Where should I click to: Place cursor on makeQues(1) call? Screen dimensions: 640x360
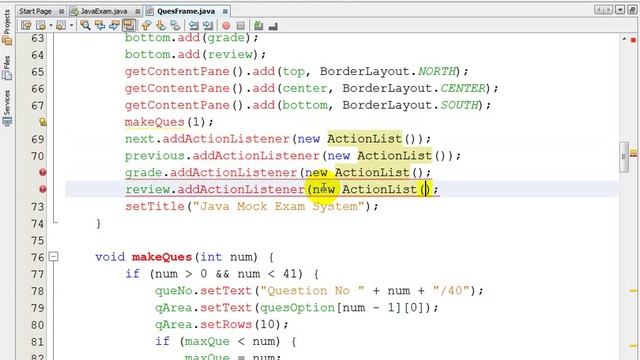pyautogui.click(x=169, y=122)
